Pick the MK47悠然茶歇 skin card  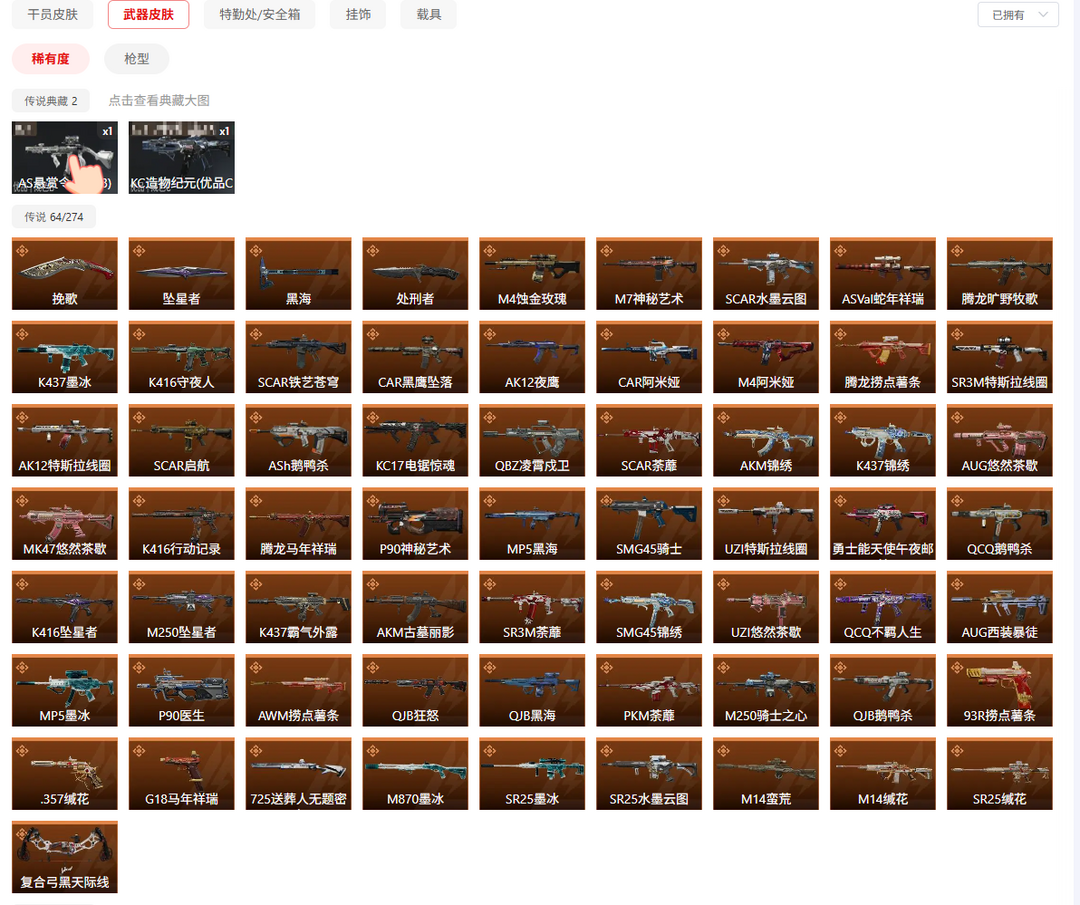[x=65, y=523]
